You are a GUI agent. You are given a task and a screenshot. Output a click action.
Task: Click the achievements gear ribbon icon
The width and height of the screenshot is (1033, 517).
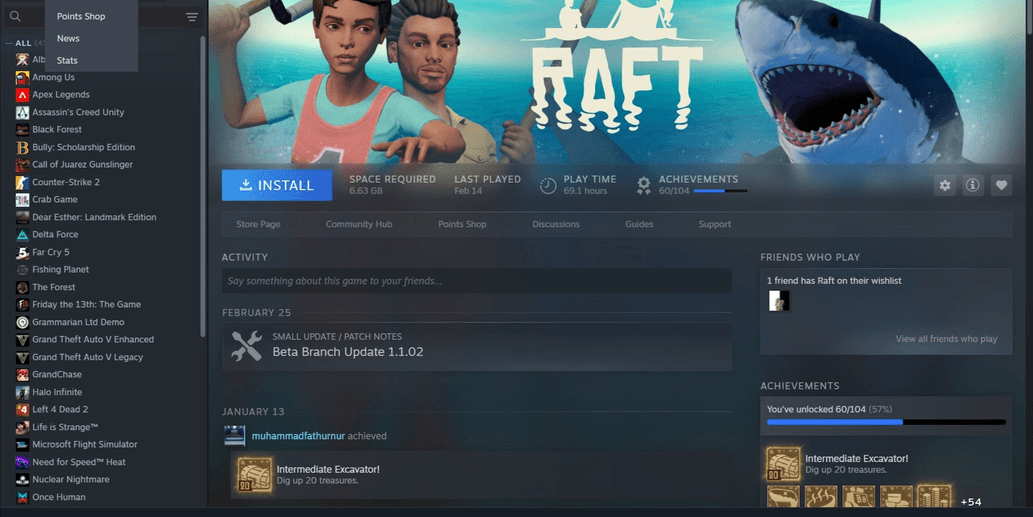pos(644,186)
